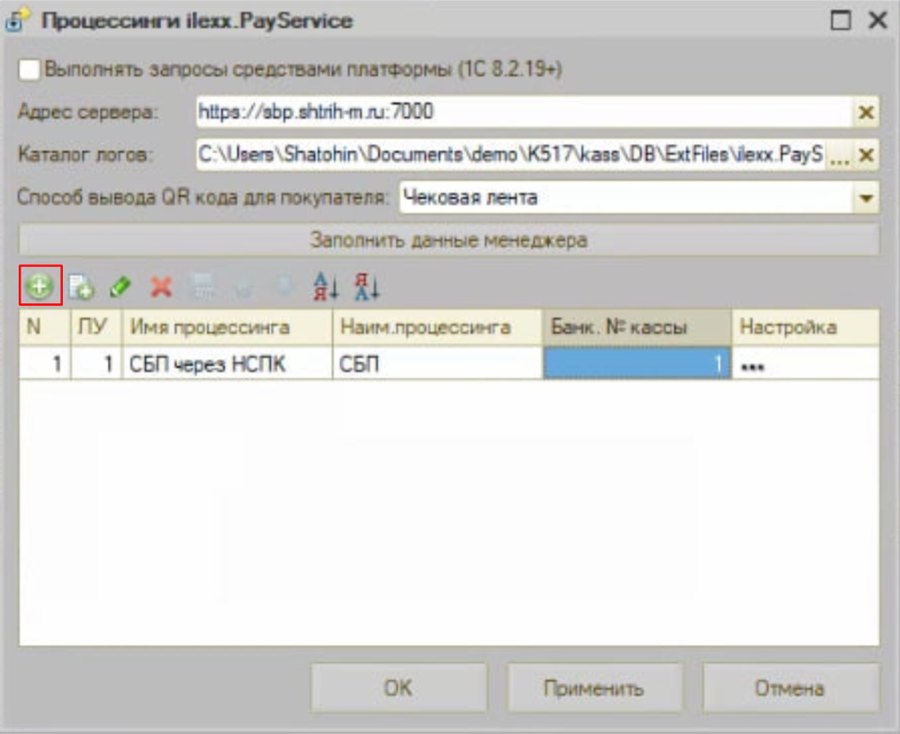Click the Имя процессинга column header
The width and height of the screenshot is (900, 734).
[227, 327]
